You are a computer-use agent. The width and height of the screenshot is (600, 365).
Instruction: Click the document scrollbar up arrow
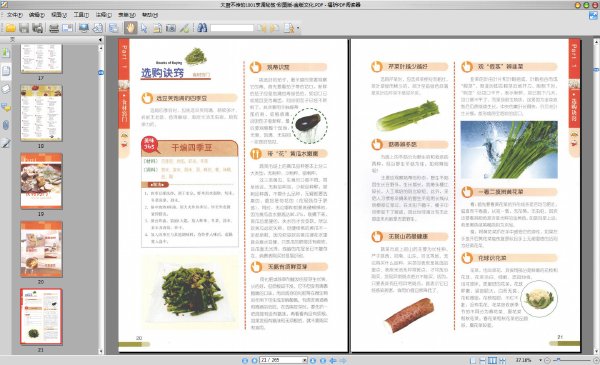(596, 41)
